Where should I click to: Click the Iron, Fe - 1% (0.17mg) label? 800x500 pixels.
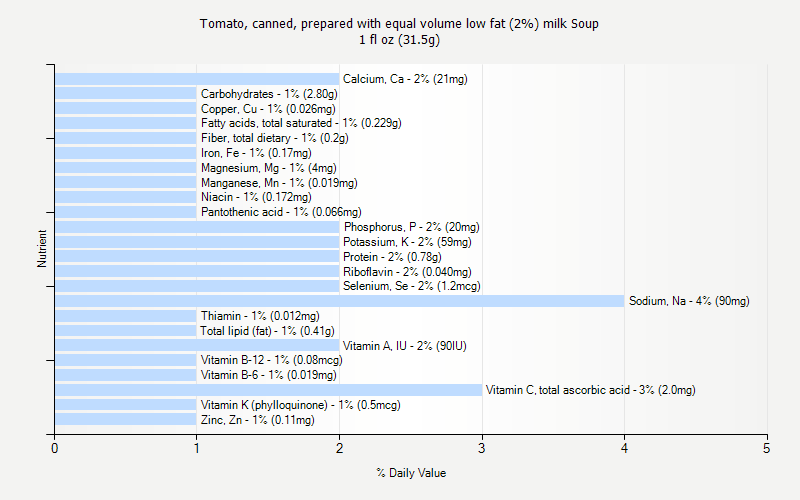[x=256, y=153]
